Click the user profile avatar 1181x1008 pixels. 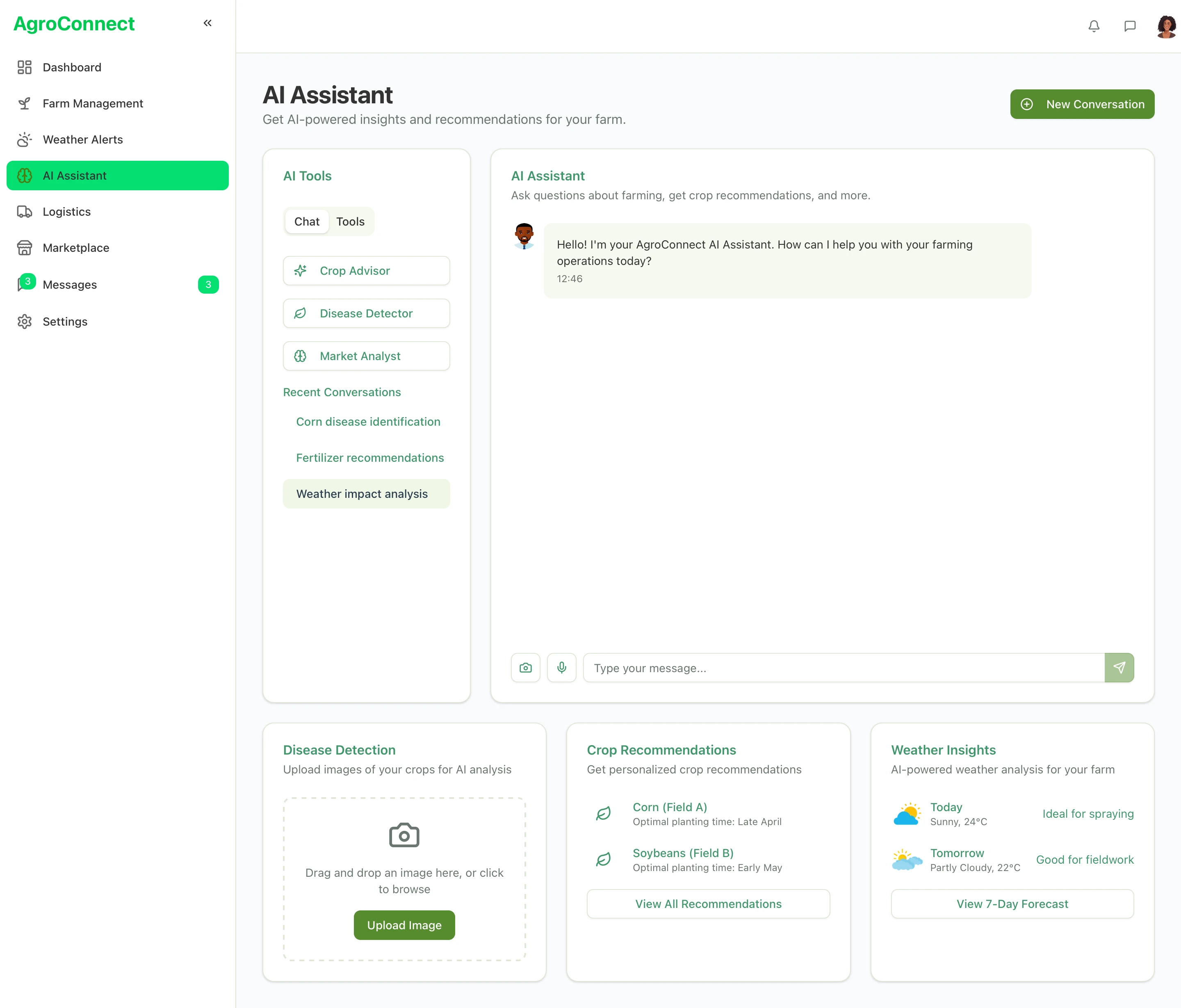point(1165,26)
